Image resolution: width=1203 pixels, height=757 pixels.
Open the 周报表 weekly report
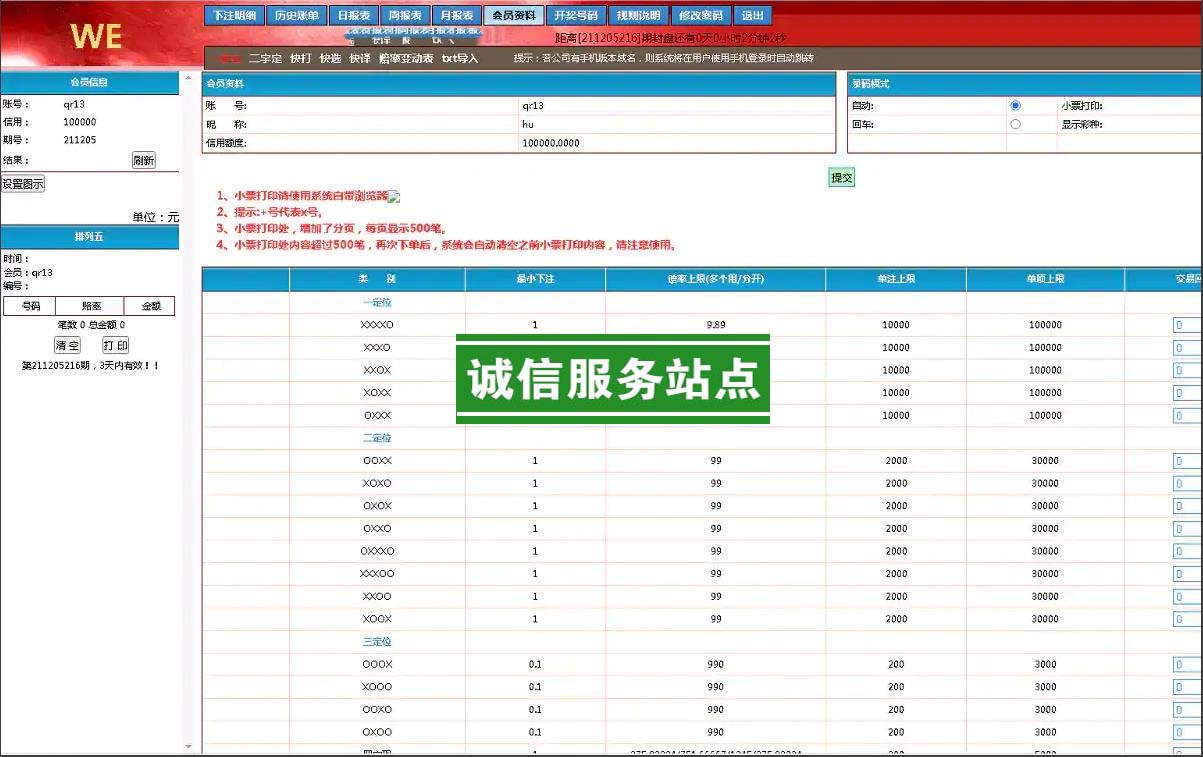tap(405, 16)
